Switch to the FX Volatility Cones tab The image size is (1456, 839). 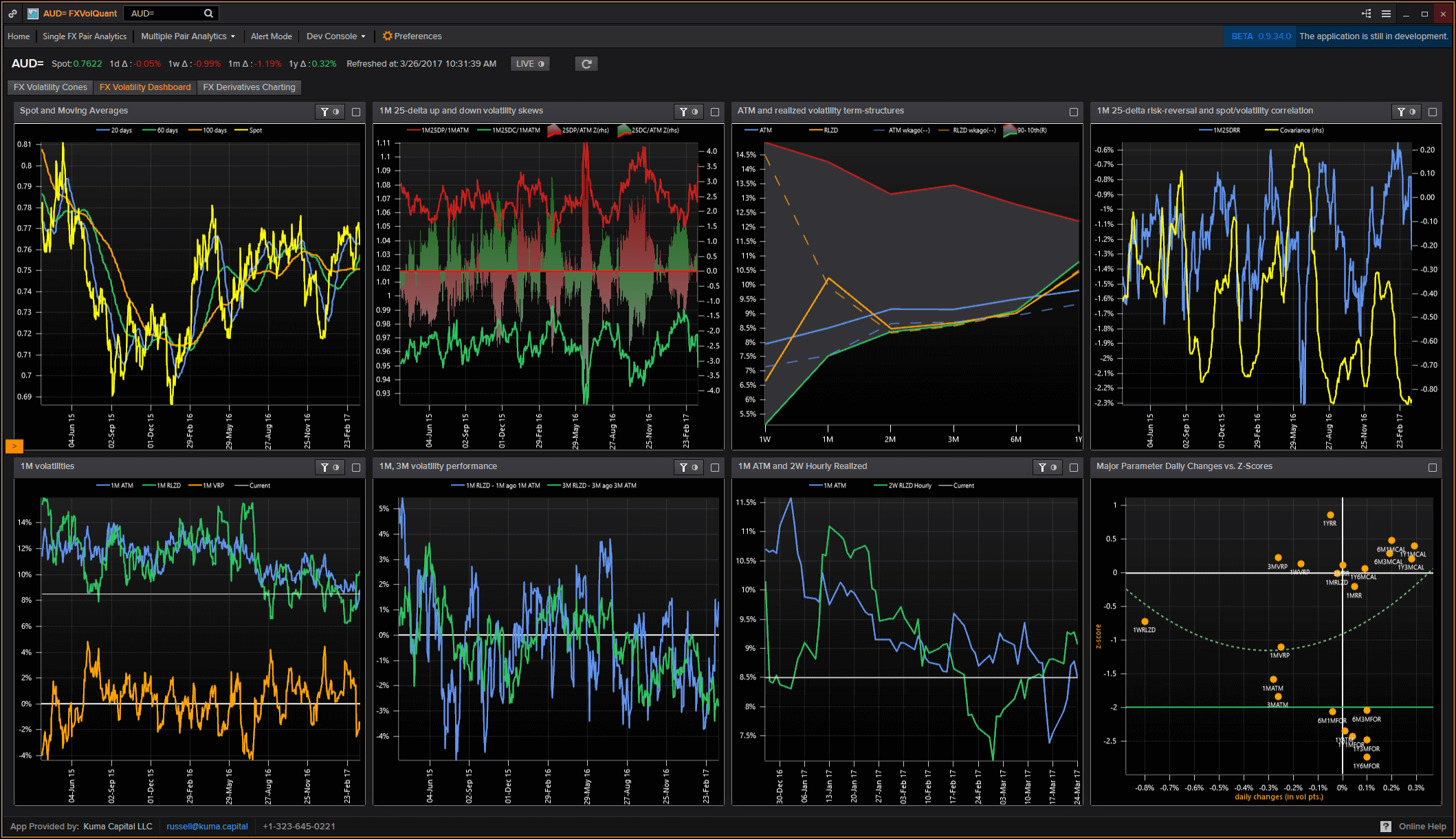49,87
